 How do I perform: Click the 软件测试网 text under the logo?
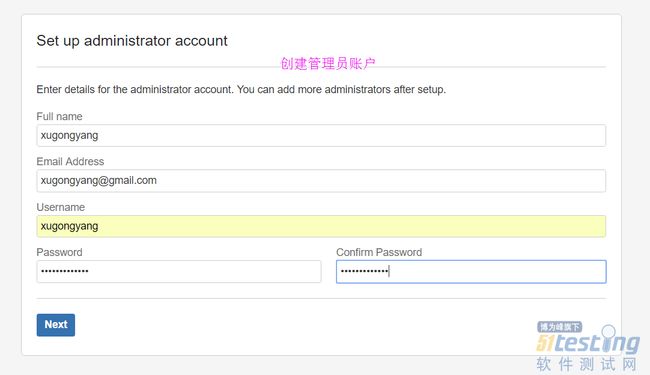(x=586, y=364)
